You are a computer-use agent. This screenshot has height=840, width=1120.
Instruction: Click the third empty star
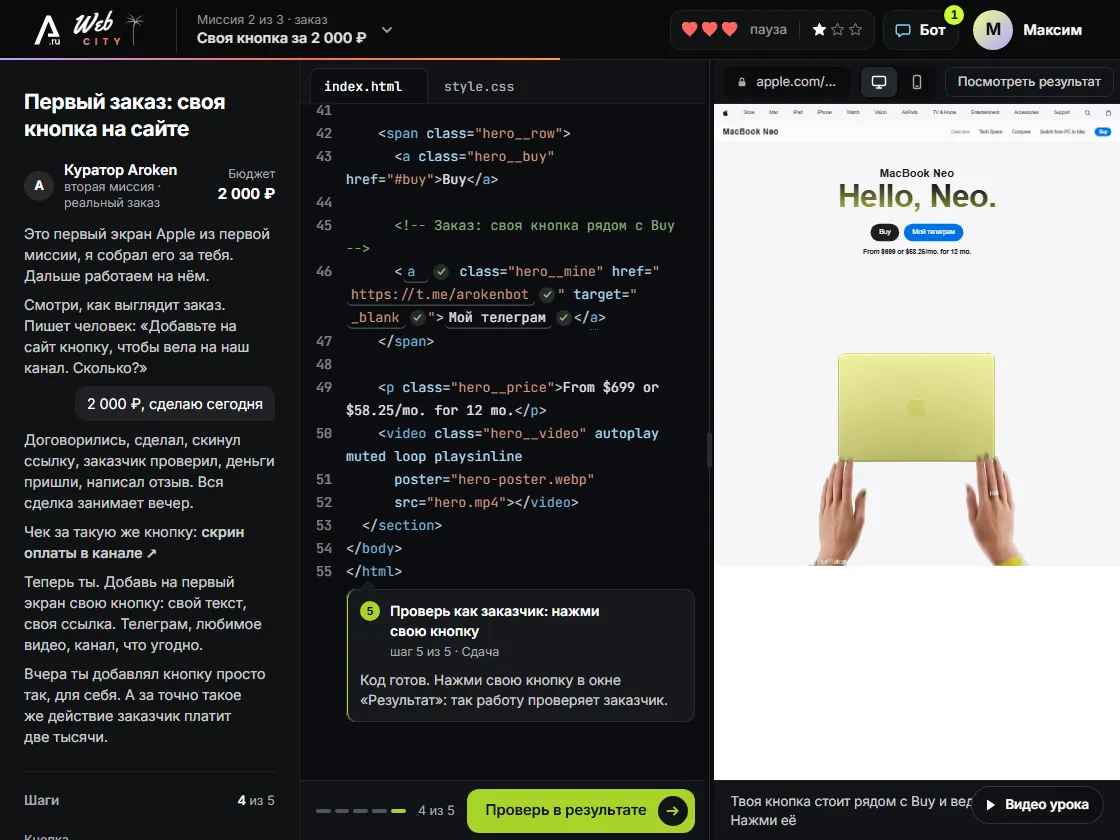pyautogui.click(x=856, y=29)
